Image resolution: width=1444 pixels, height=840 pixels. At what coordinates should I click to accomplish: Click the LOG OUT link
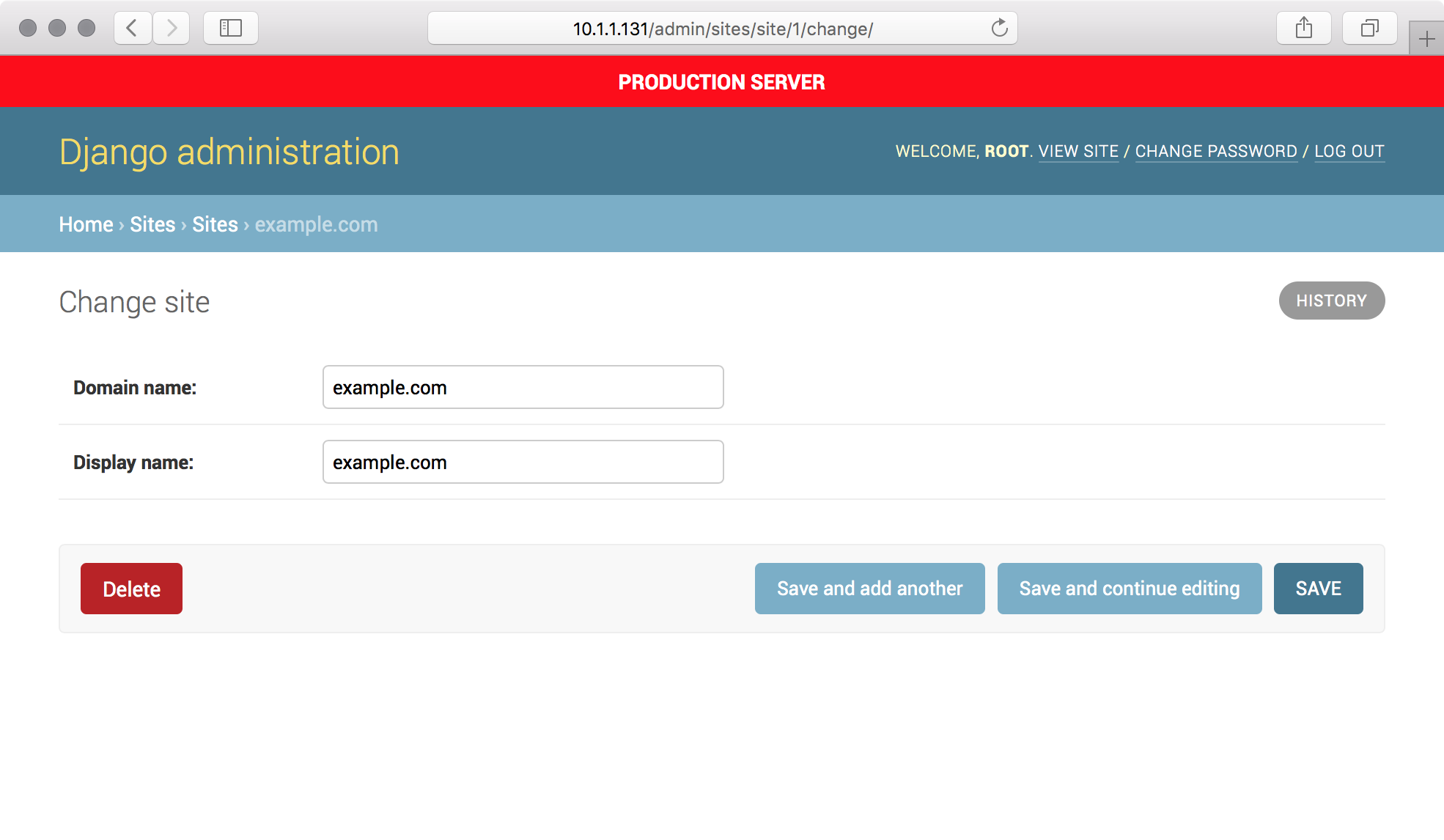pos(1349,151)
